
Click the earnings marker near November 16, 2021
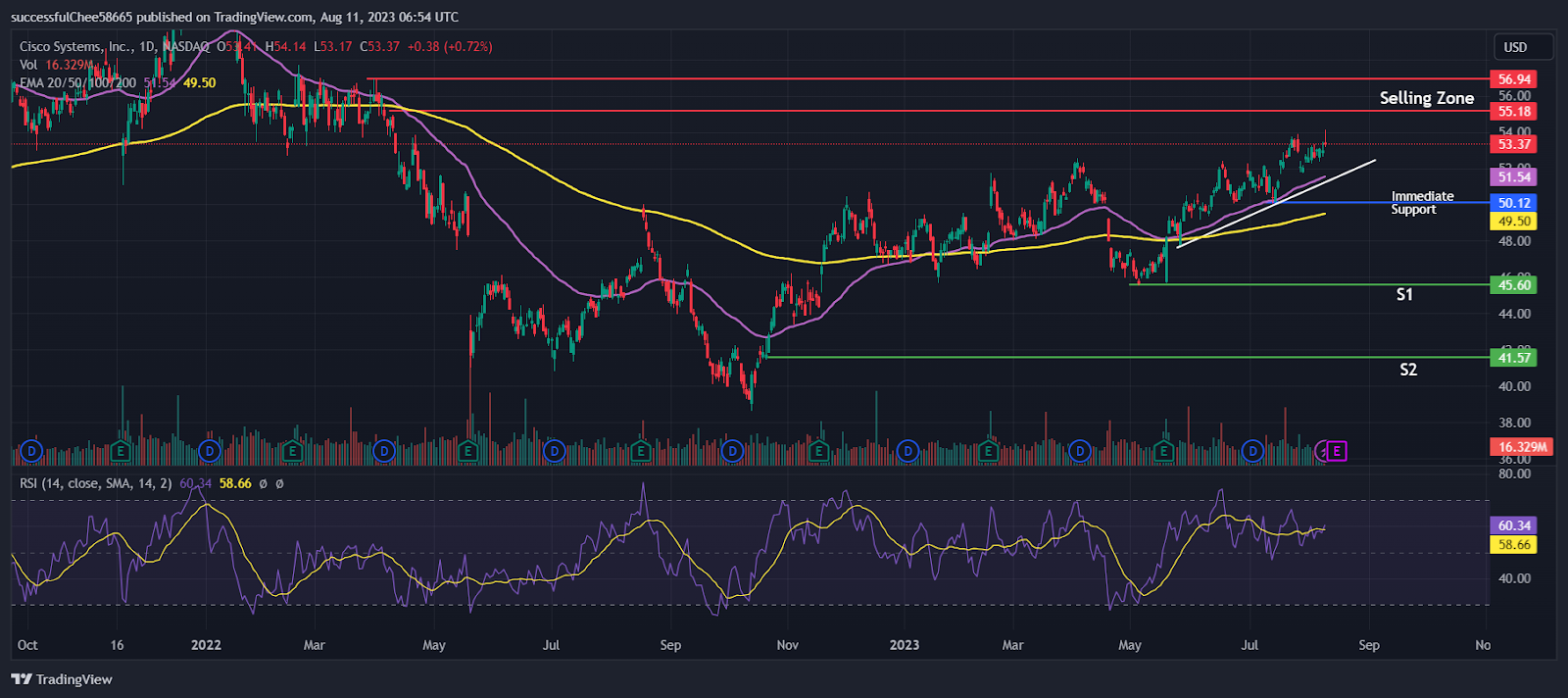point(121,451)
